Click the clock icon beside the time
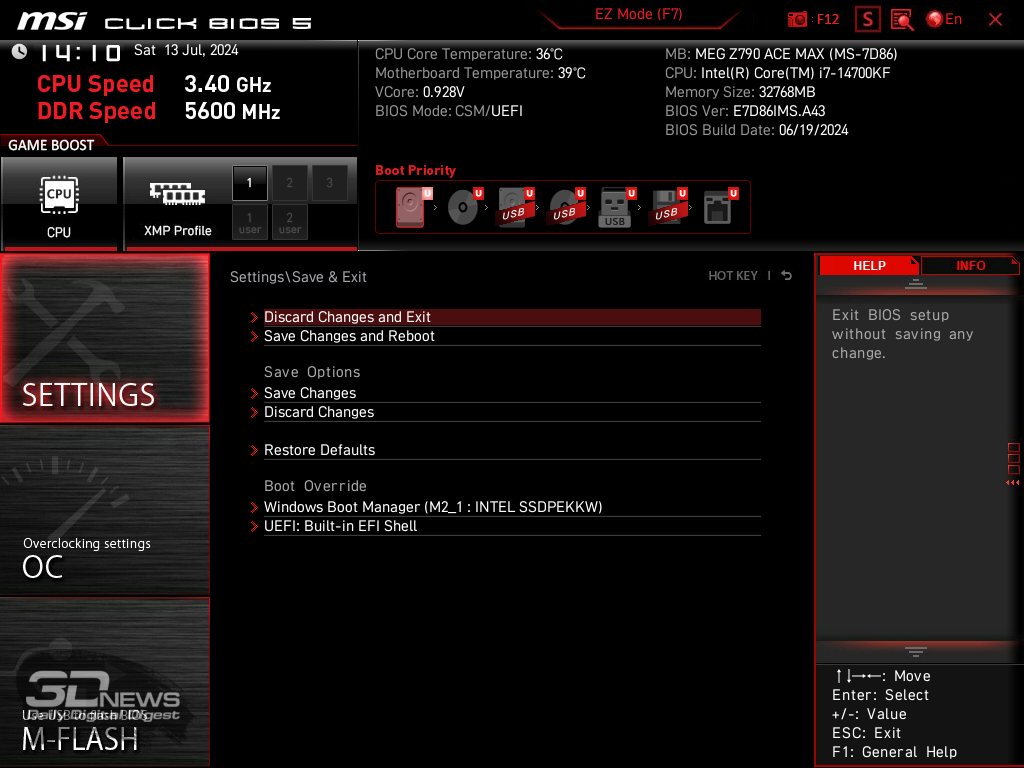Viewport: 1024px width, 768px height. coord(20,52)
